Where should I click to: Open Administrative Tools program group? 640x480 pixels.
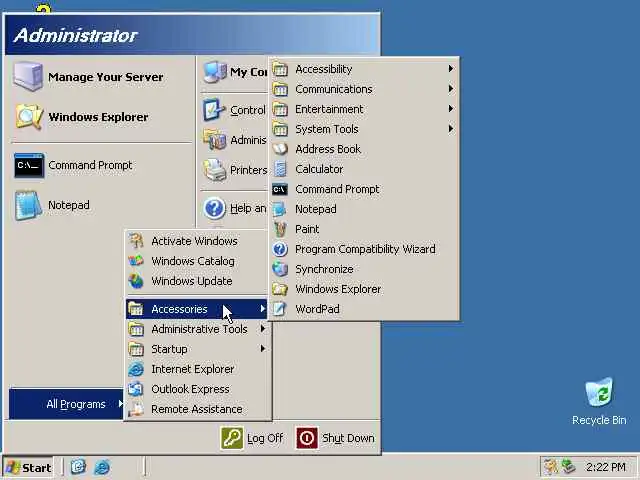tap(197, 329)
